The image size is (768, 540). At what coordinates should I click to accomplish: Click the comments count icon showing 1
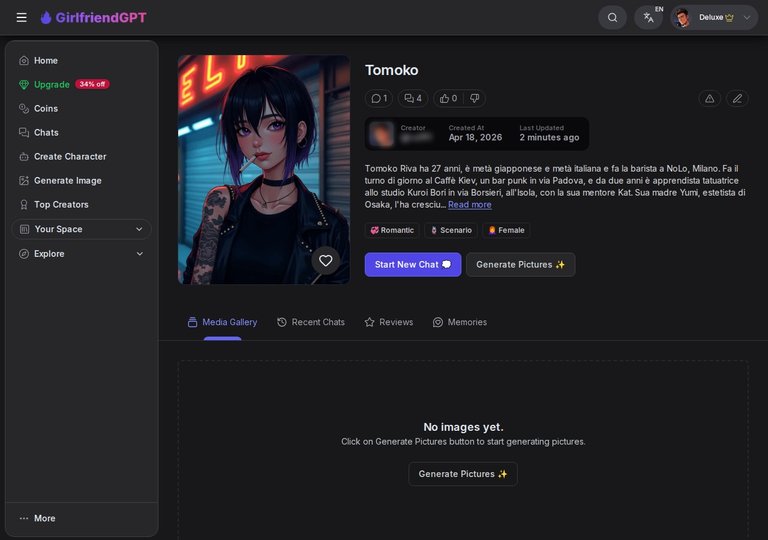[379, 98]
